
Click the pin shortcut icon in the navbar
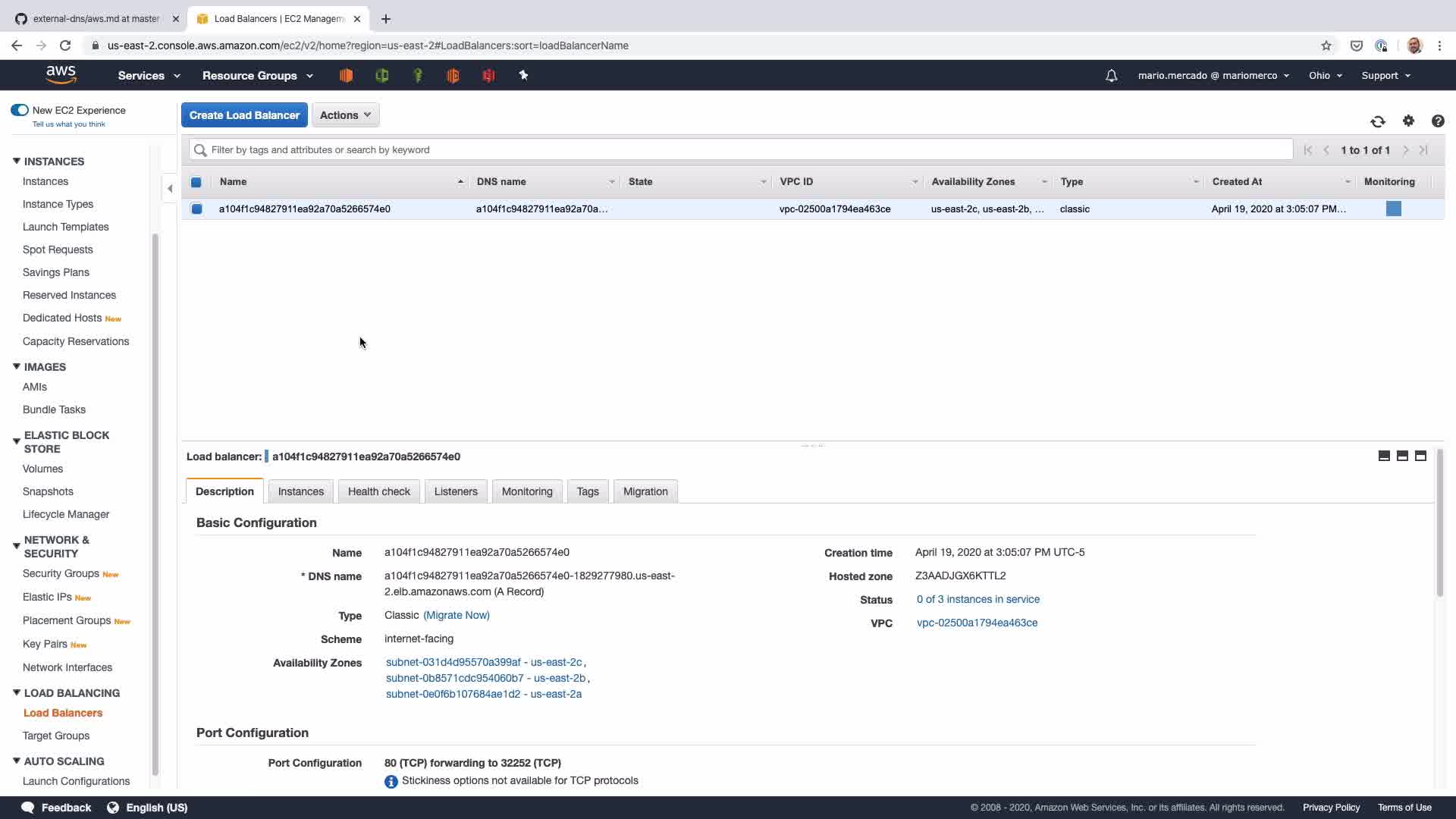(x=523, y=75)
